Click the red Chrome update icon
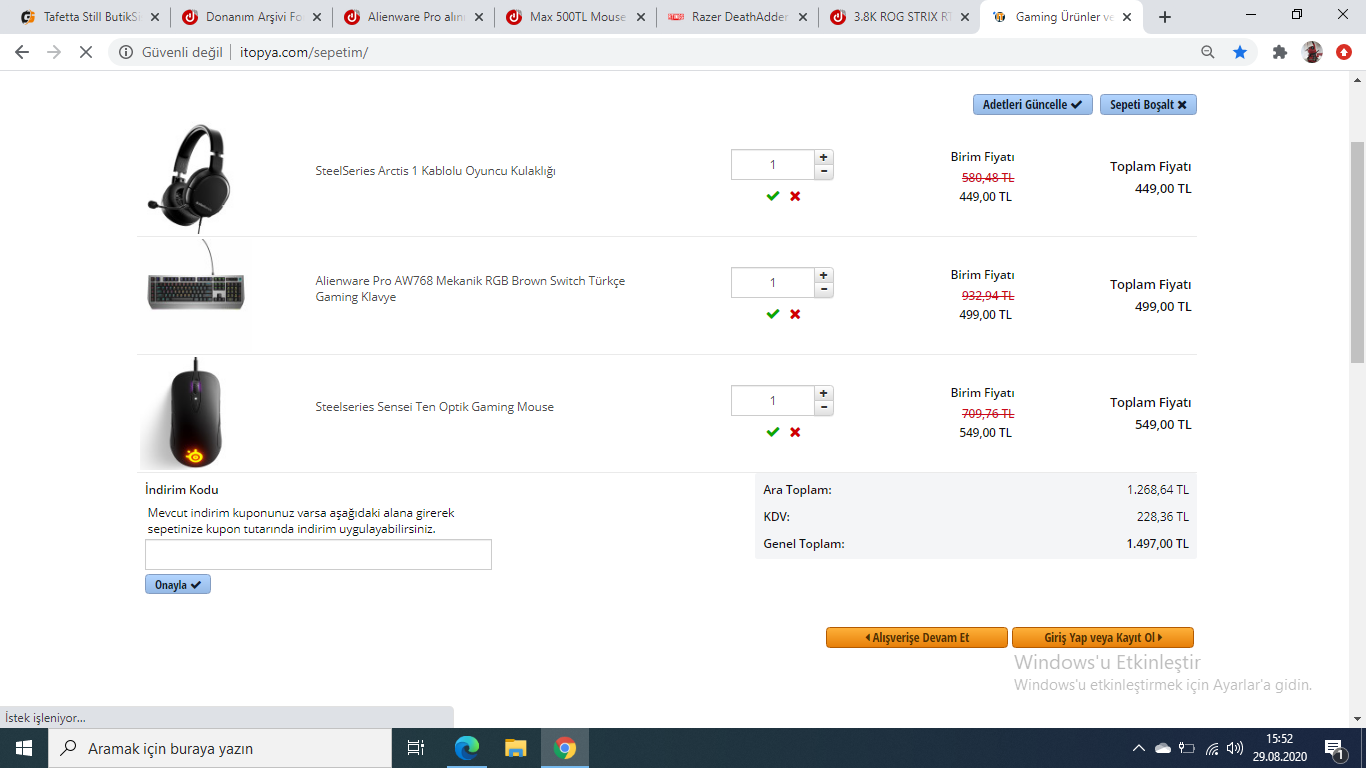This screenshot has width=1366, height=768. coord(1344,52)
